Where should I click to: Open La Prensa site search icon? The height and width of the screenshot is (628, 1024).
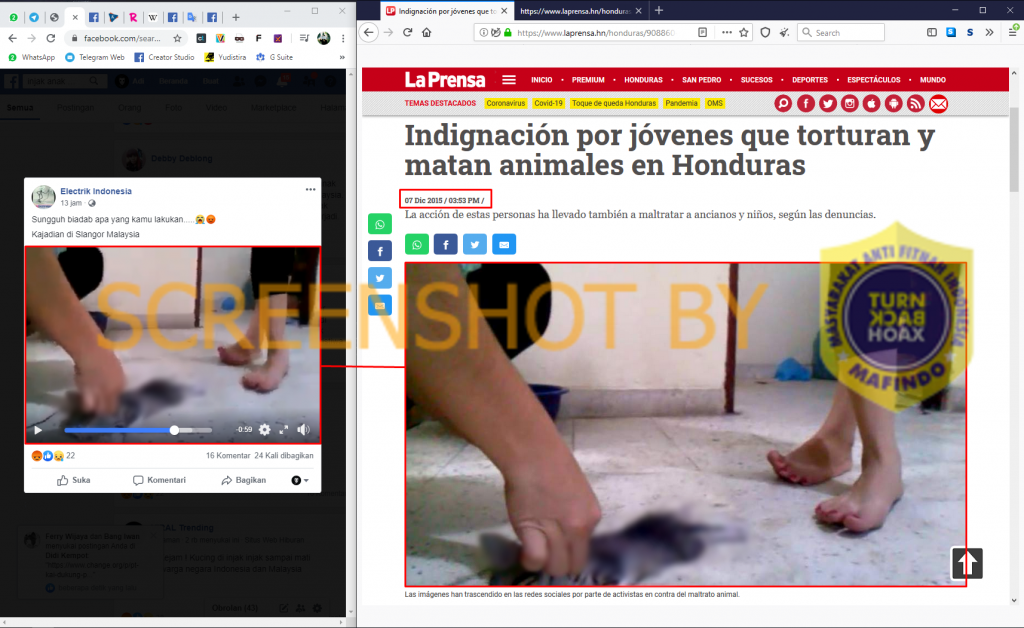[783, 104]
